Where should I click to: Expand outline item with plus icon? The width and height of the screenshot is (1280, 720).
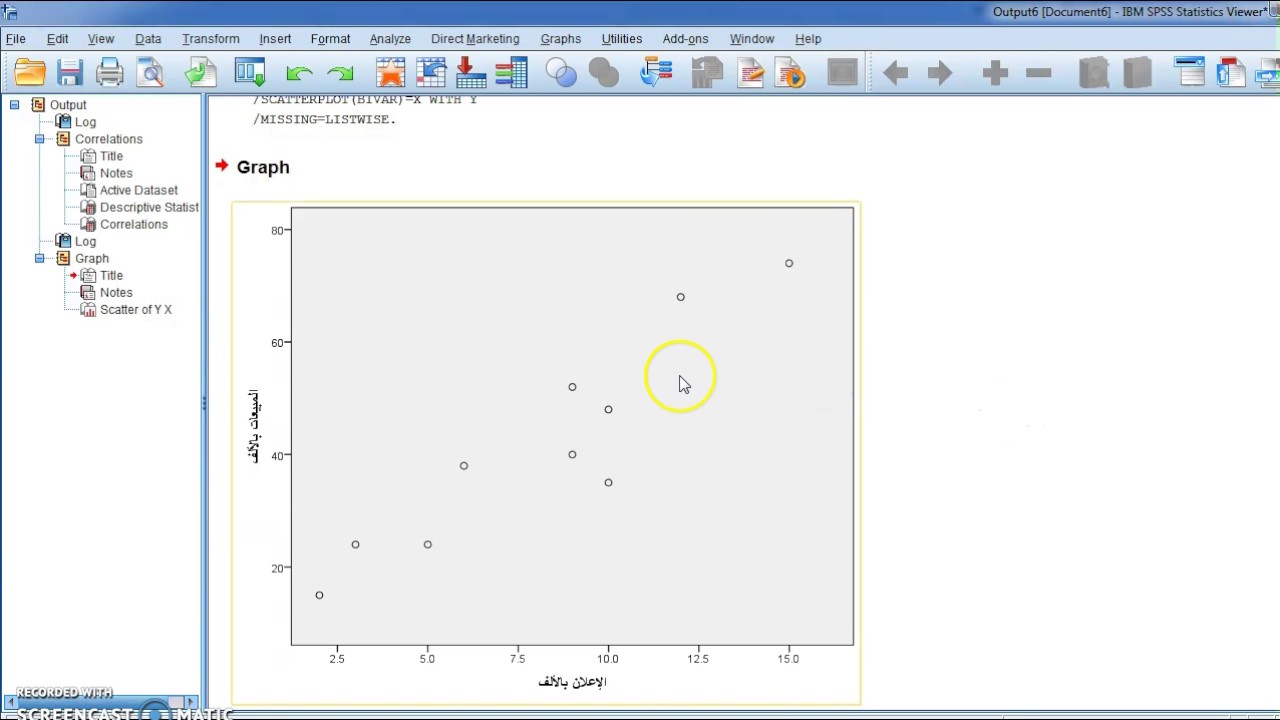995,73
